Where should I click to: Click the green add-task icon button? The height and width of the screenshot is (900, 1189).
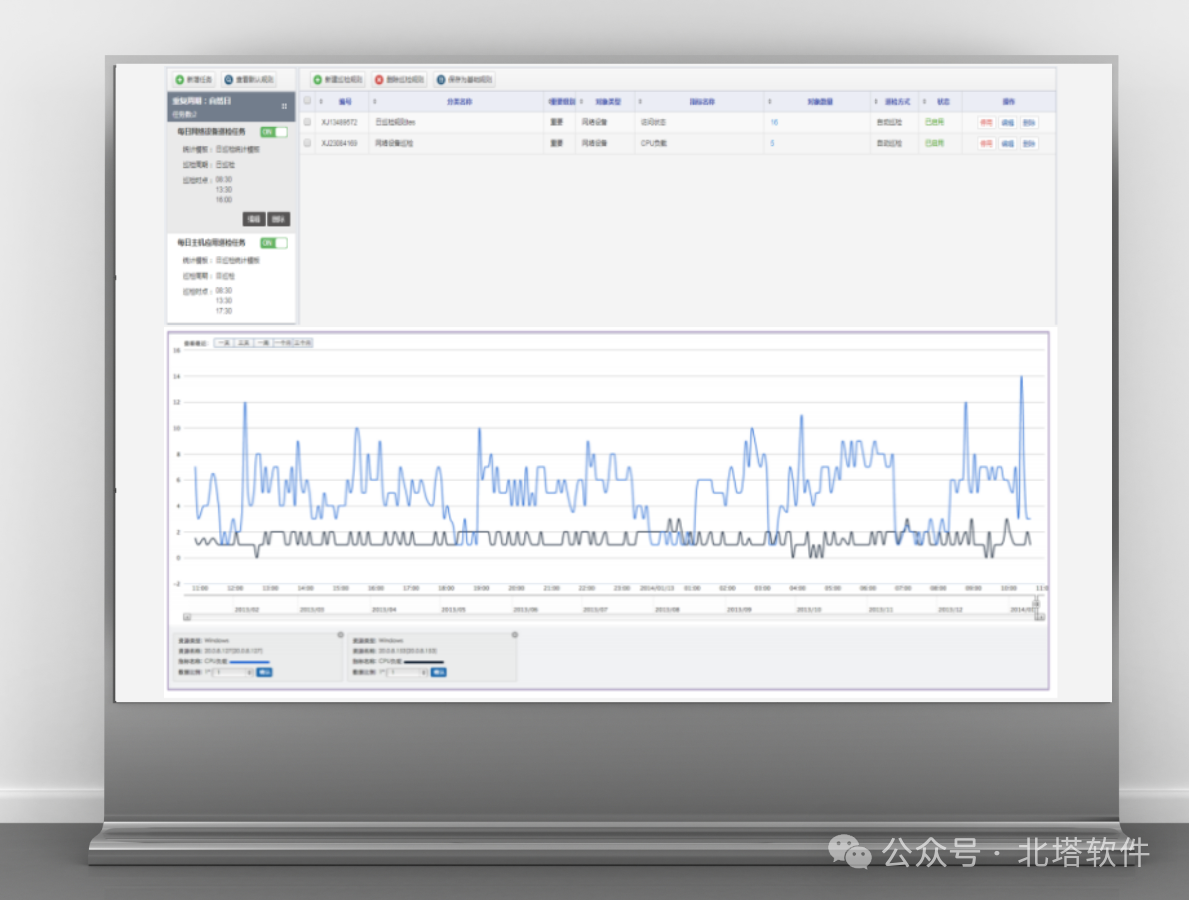pos(179,79)
